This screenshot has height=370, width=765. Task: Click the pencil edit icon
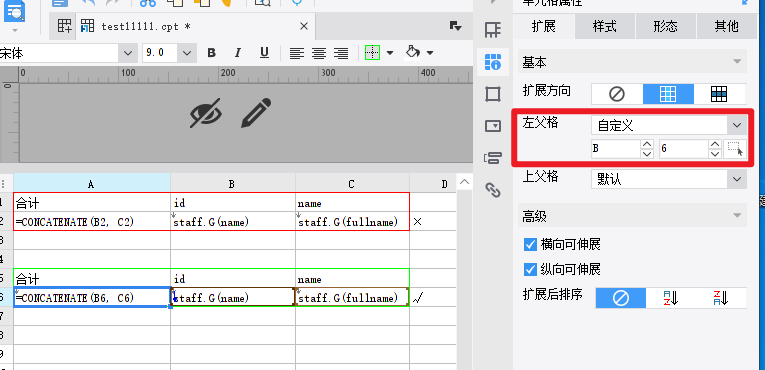[x=256, y=113]
